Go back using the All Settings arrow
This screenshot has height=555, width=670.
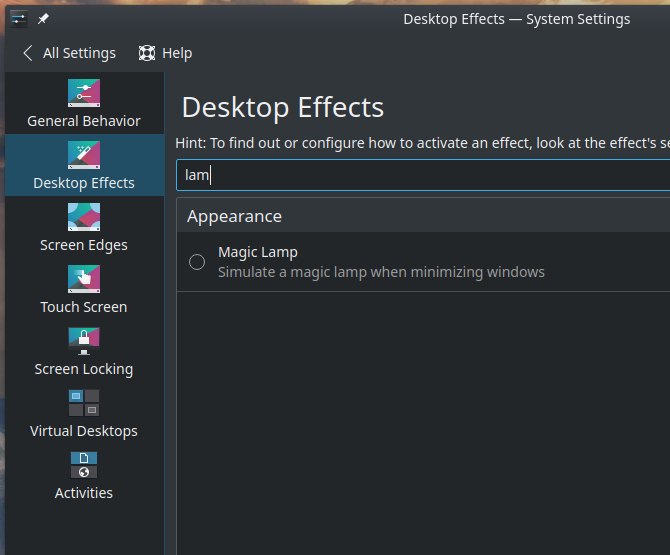pyautogui.click(x=28, y=53)
